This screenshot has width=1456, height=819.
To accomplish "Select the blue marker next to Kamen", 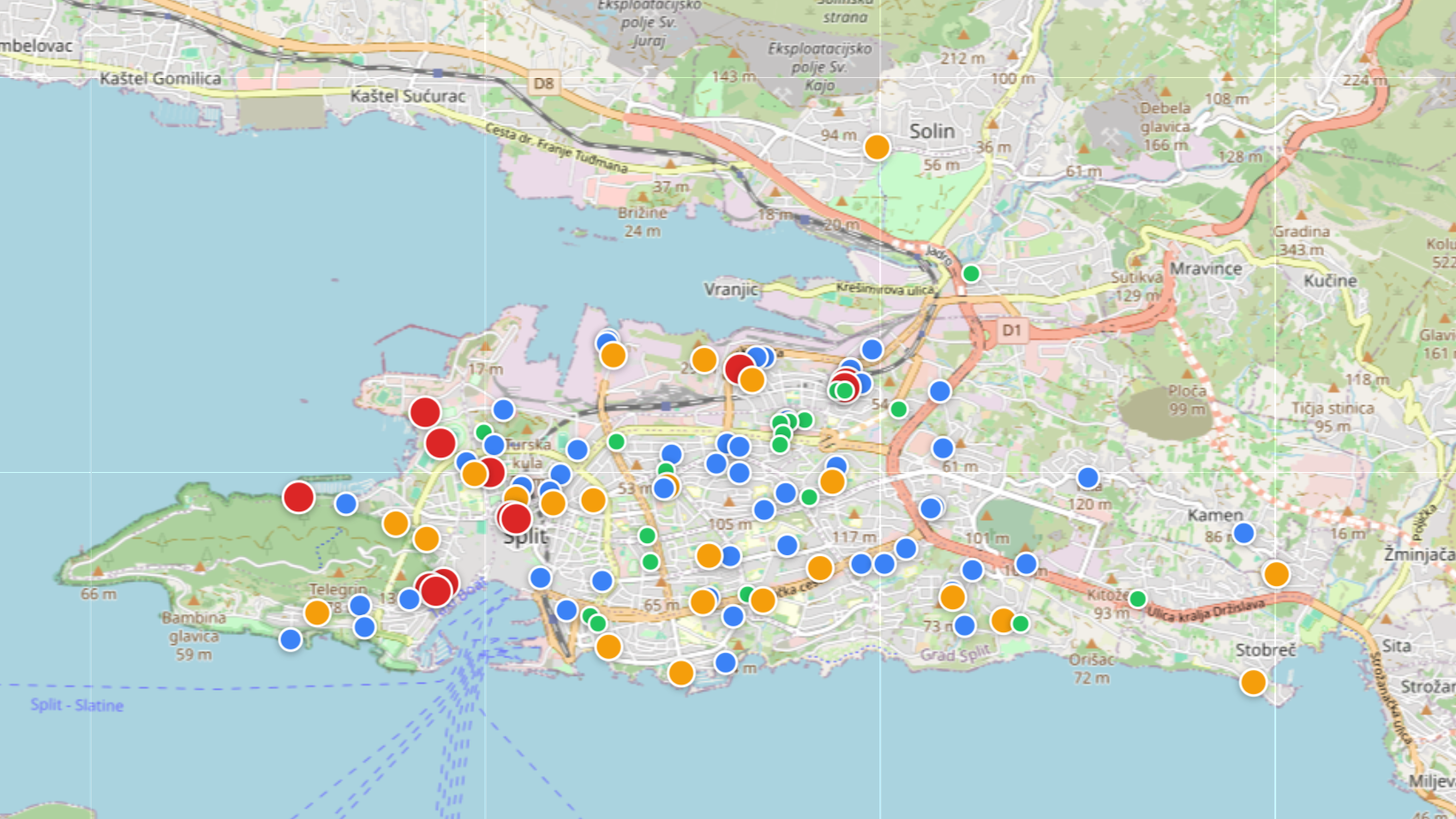I will point(1243,533).
